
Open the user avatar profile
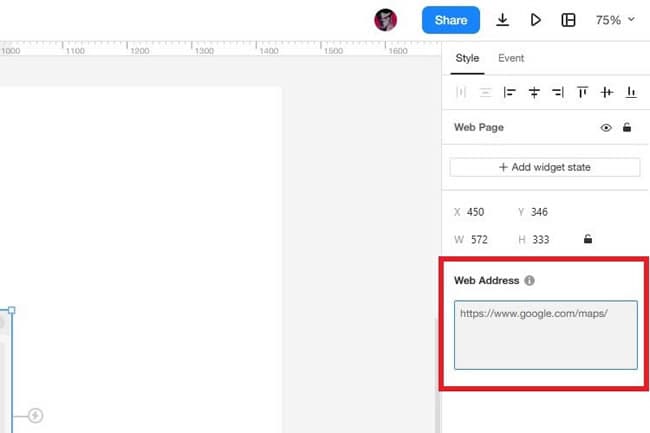pyautogui.click(x=386, y=20)
